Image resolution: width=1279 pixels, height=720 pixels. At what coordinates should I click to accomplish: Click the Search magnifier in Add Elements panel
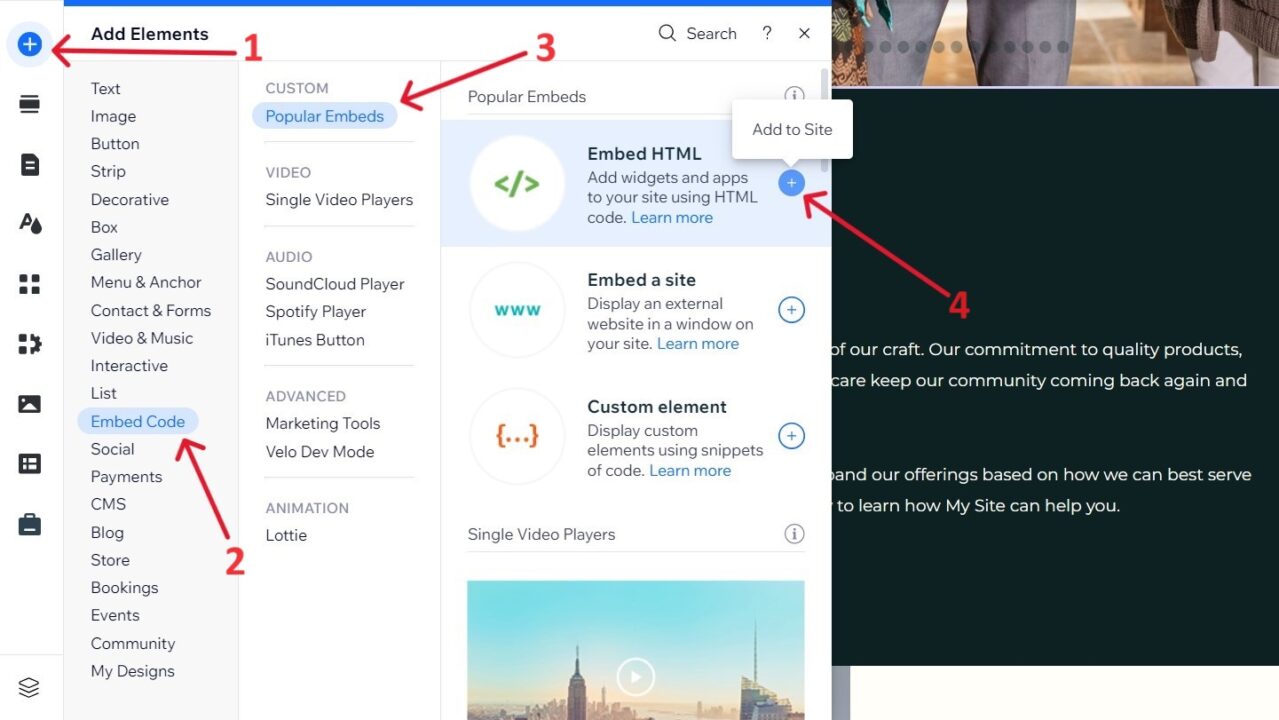pyautogui.click(x=667, y=33)
